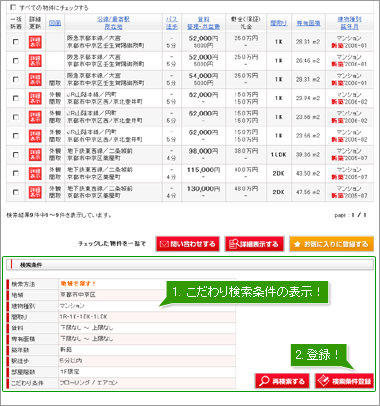Sort by 専有面積 header link

[x=308, y=23]
